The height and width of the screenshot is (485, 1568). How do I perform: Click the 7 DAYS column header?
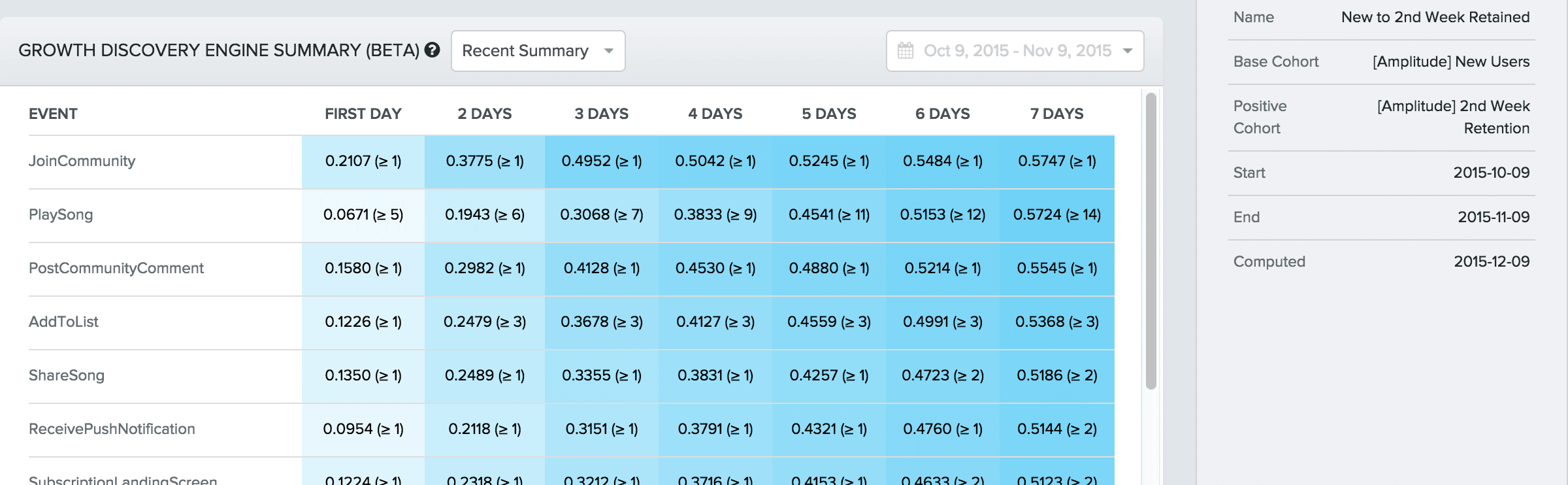coord(1056,114)
